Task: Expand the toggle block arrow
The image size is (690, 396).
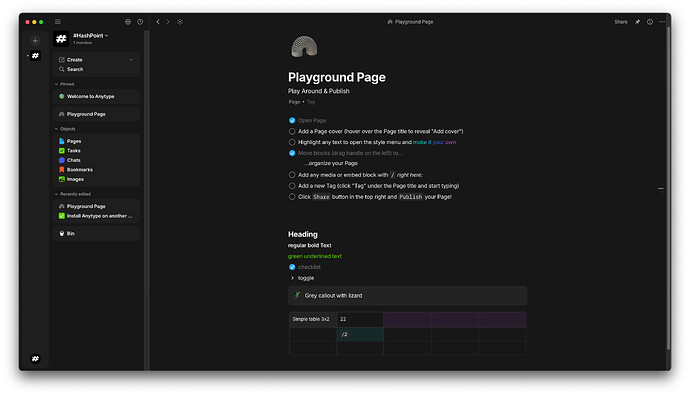Action: (x=292, y=278)
